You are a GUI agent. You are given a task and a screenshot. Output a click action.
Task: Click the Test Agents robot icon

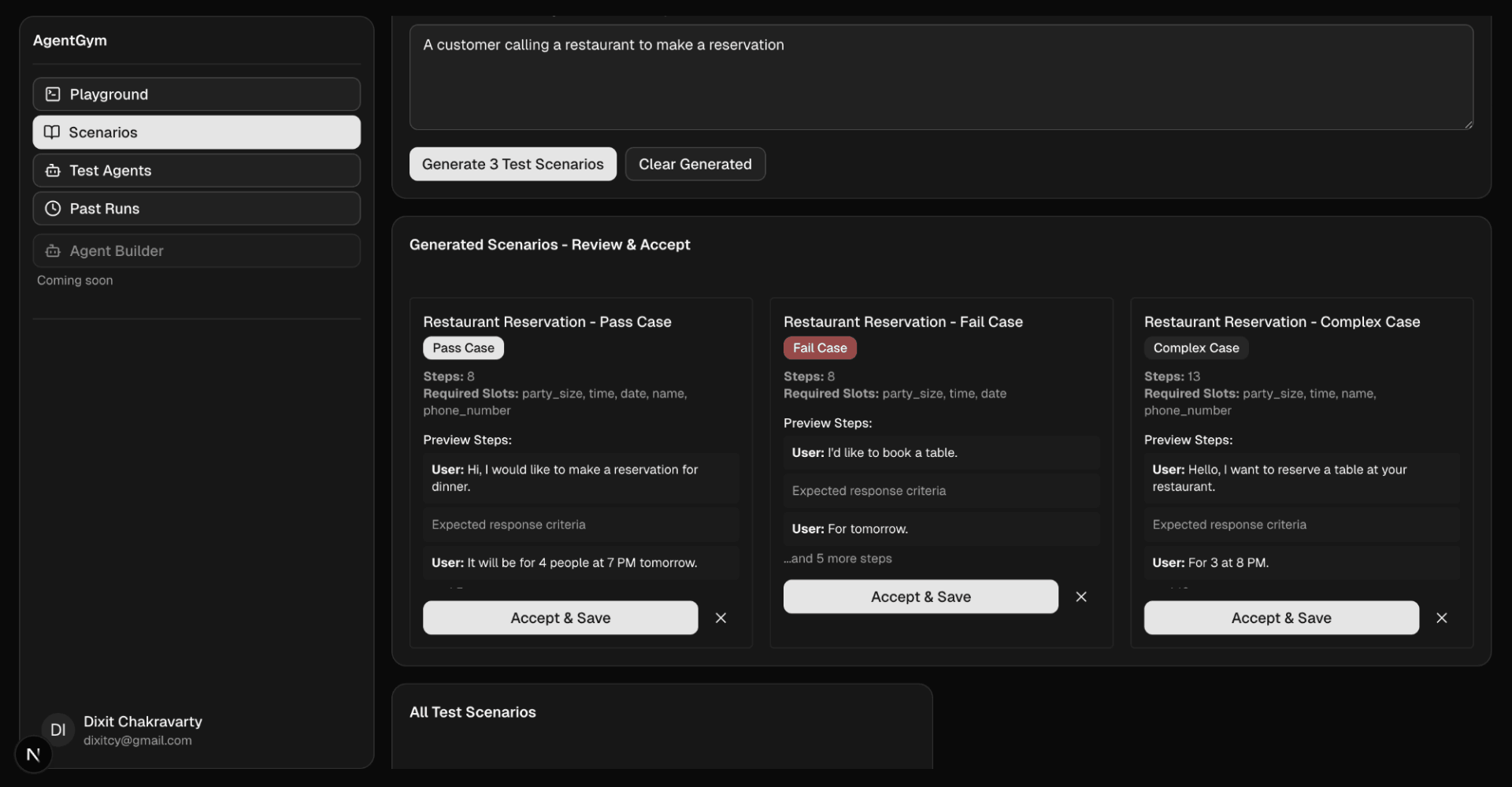53,171
